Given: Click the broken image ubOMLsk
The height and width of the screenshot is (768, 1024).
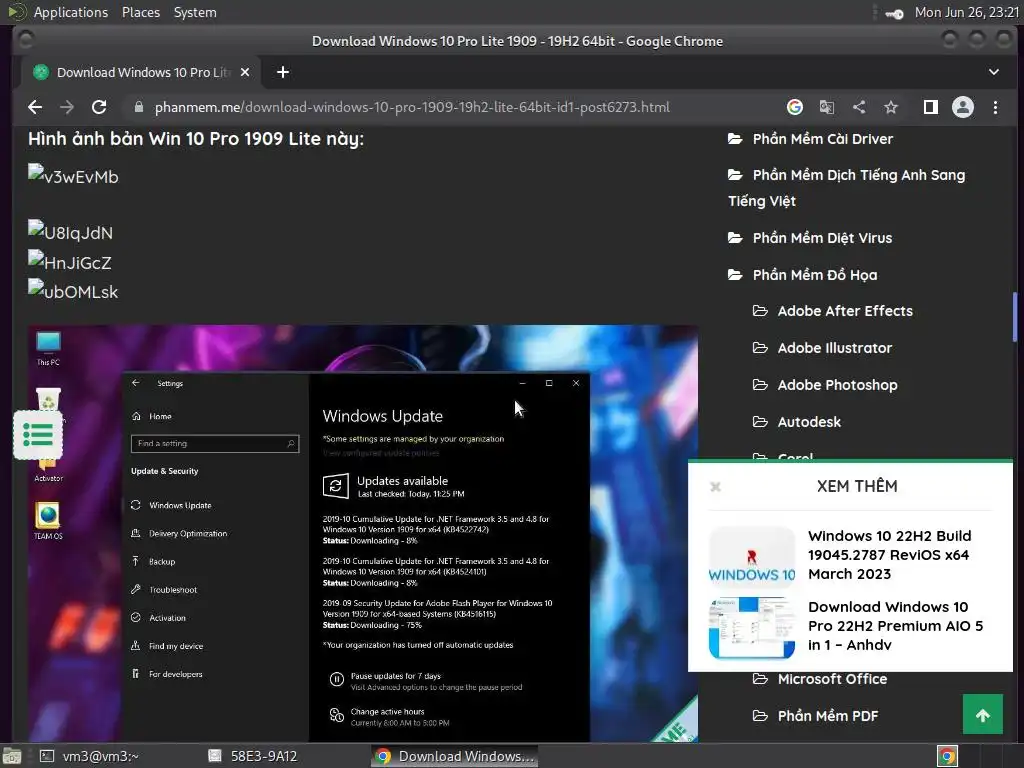Looking at the screenshot, I should click(x=73, y=291).
